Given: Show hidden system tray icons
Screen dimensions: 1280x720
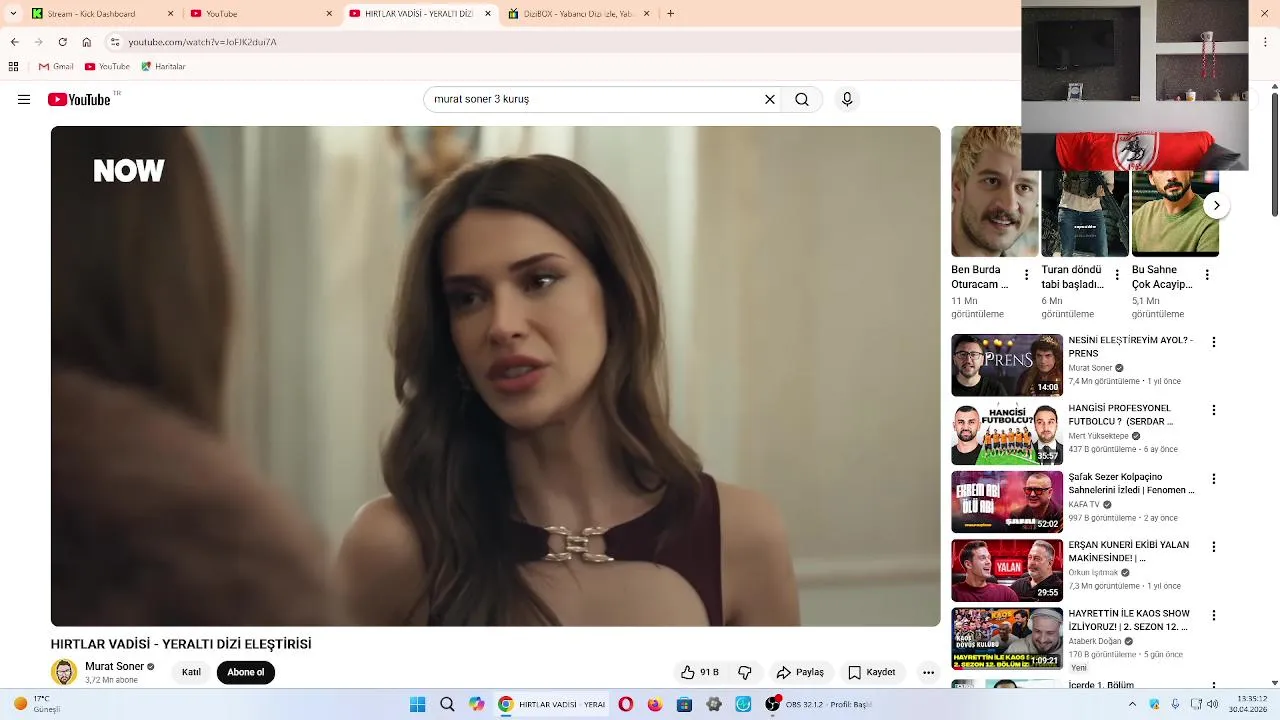Looking at the screenshot, I should [1132, 704].
